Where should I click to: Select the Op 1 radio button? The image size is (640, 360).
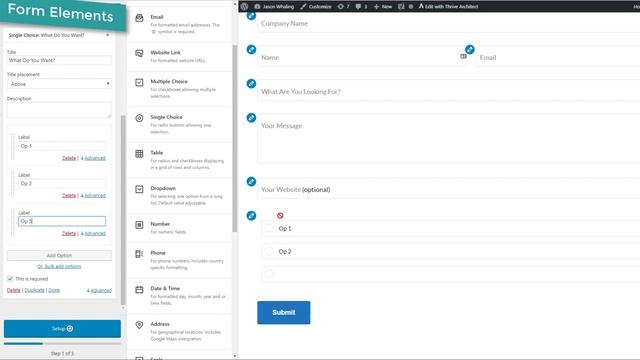[269, 228]
